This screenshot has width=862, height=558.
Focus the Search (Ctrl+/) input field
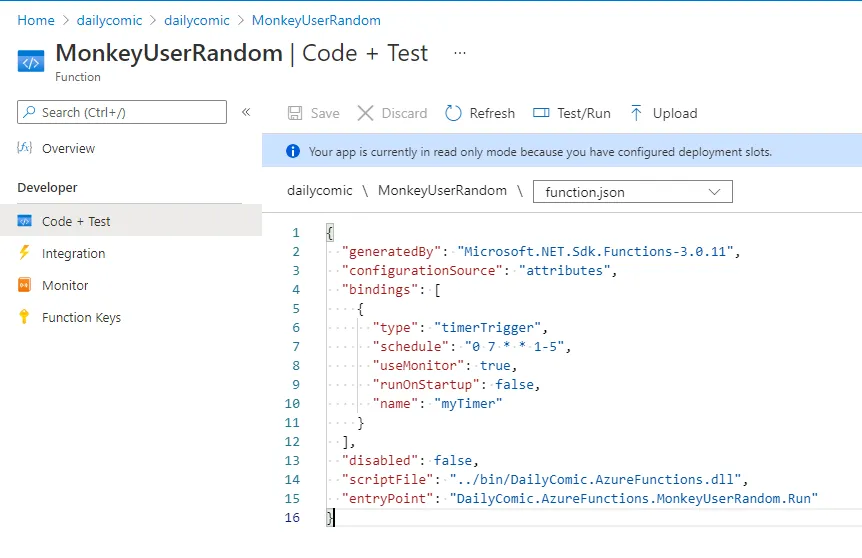122,112
